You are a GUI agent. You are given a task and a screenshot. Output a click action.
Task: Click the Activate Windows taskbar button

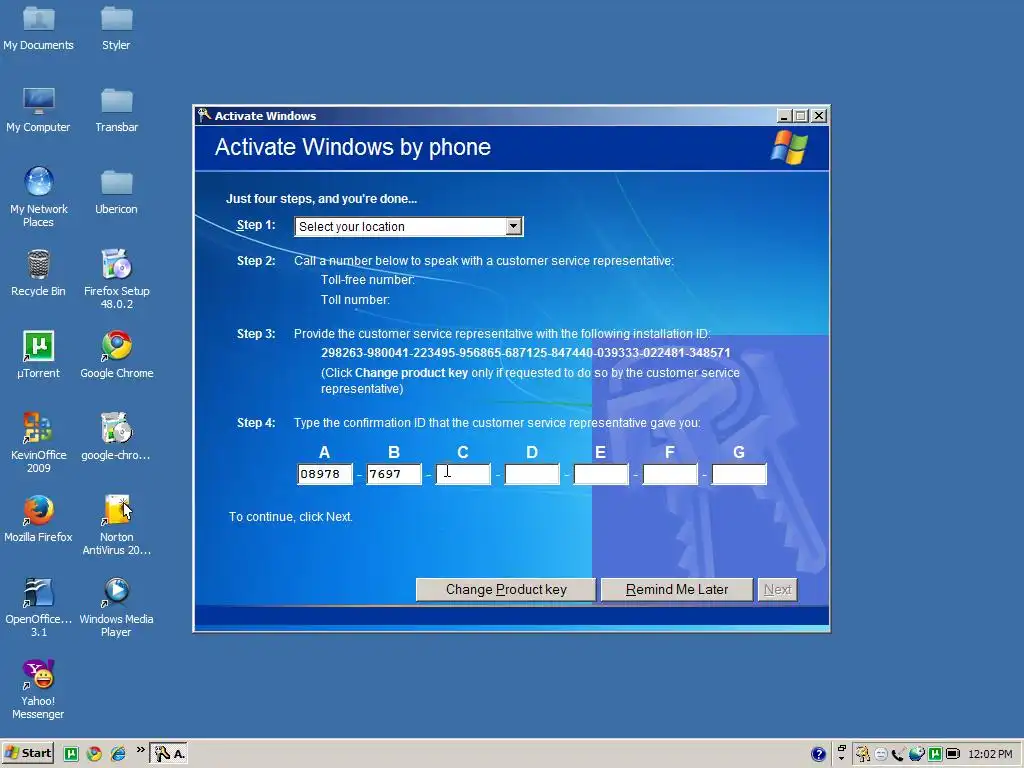(170, 754)
